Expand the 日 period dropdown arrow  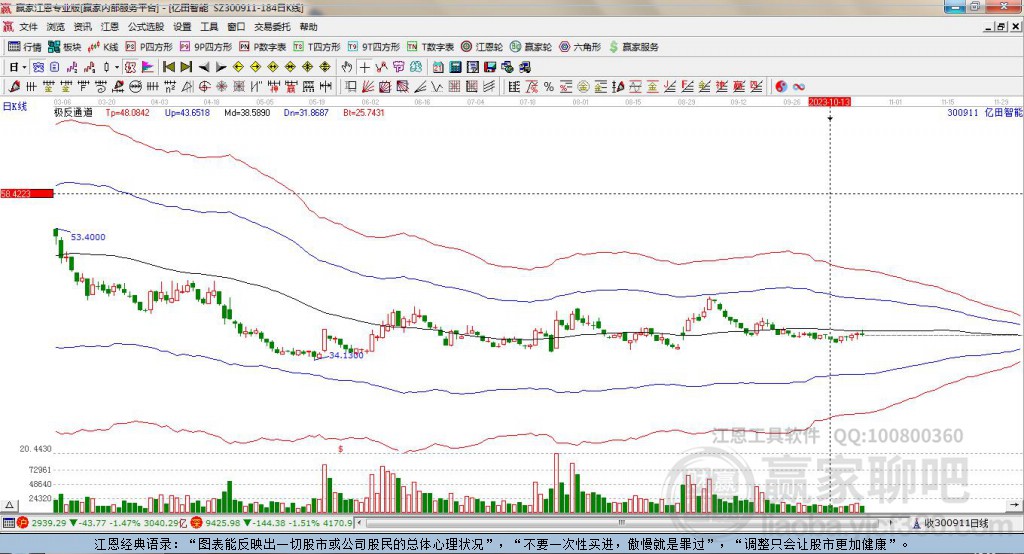coord(24,67)
